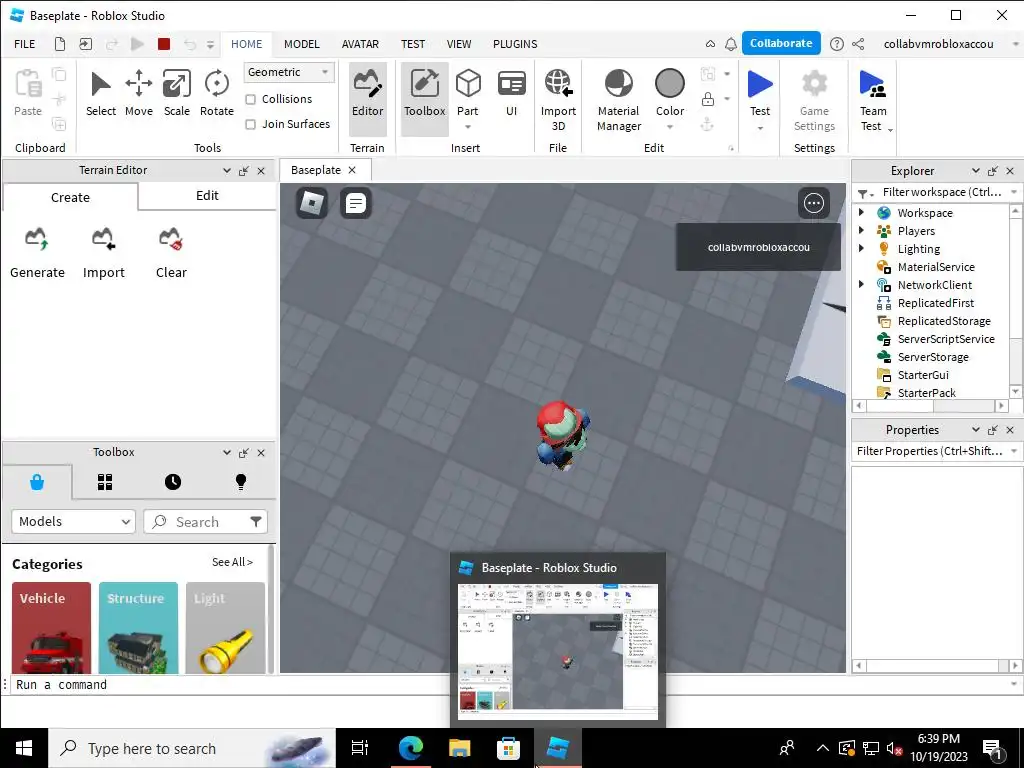Open Team Test
This screenshot has width=1024, height=768.
(872, 99)
